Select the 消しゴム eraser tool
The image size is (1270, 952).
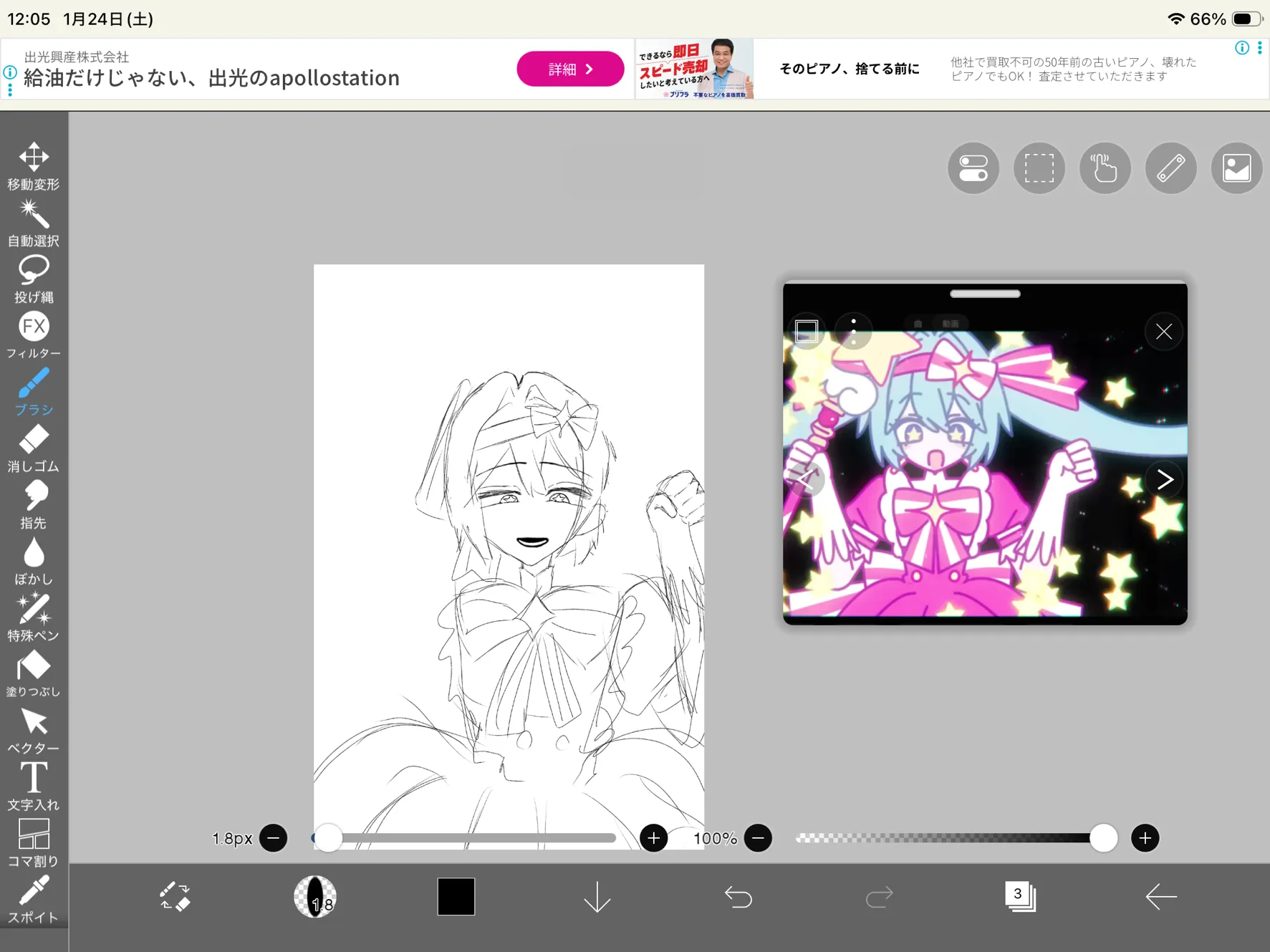coord(34,448)
